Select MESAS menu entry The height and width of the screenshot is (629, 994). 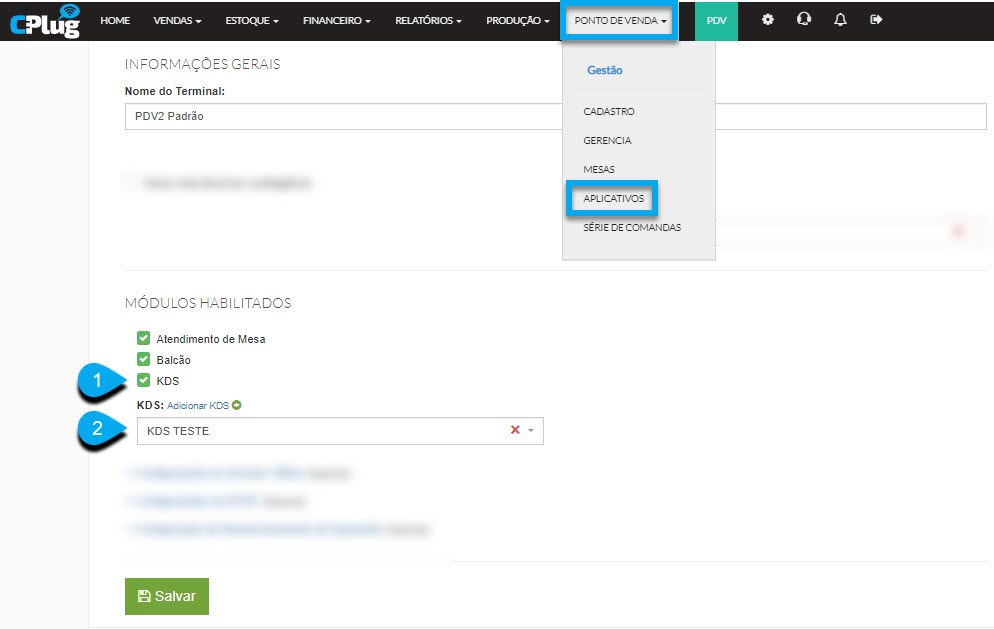point(599,169)
